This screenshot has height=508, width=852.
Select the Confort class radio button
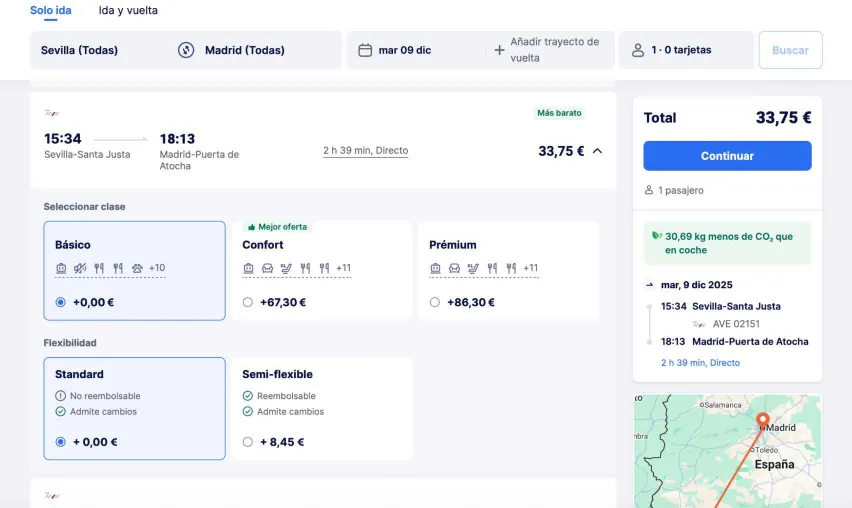point(248,302)
